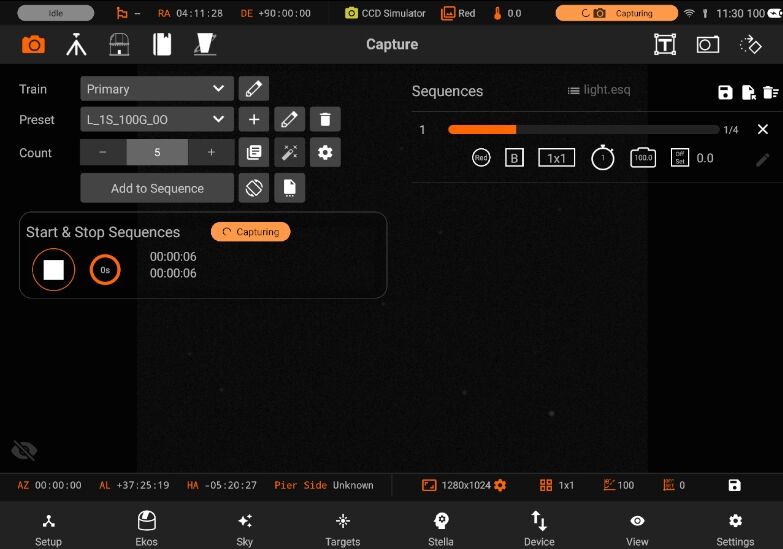Screen dimensions: 783x549
Task: Open Ekos tab in bottom navigation
Action: point(146,530)
